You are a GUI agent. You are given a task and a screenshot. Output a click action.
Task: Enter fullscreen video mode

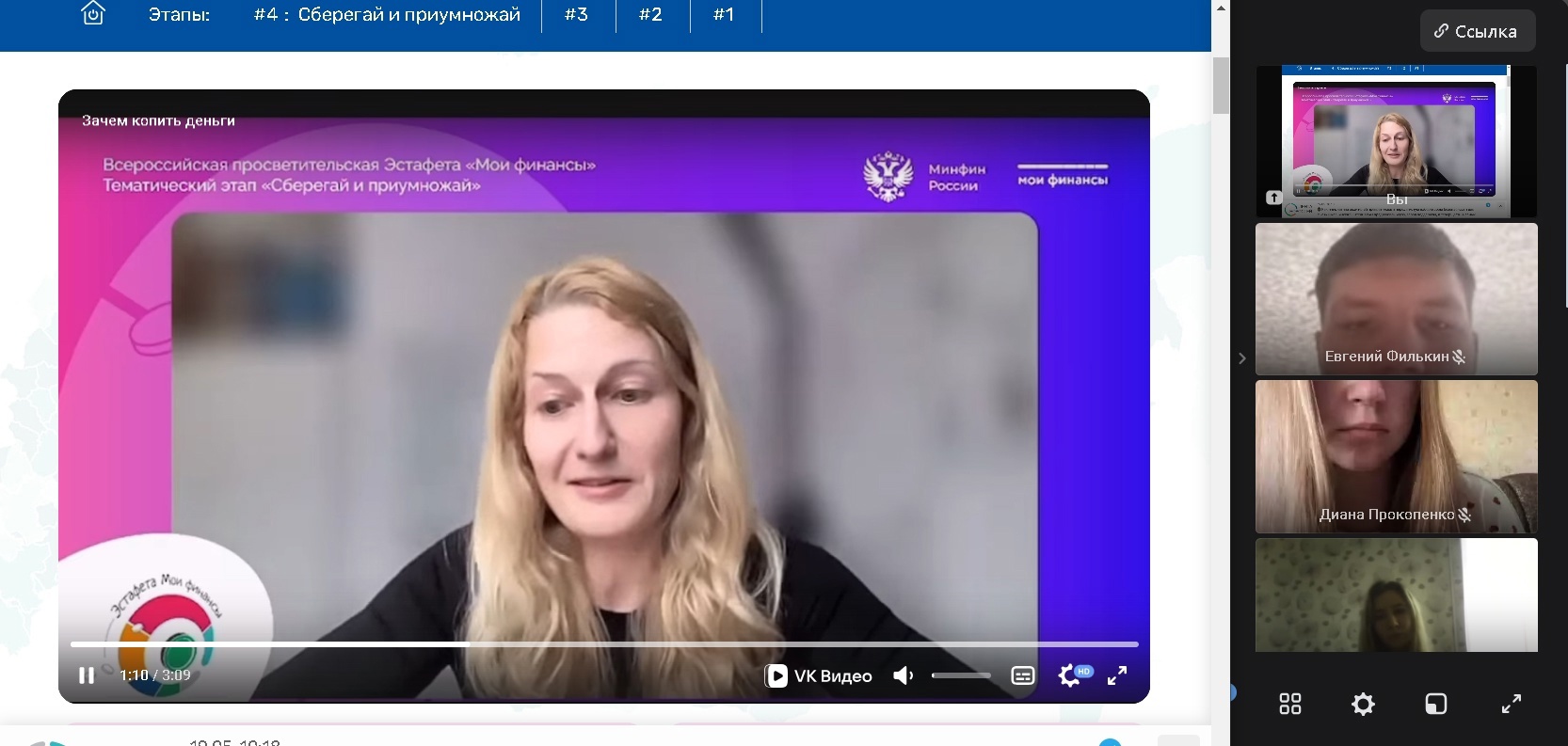coord(1117,675)
